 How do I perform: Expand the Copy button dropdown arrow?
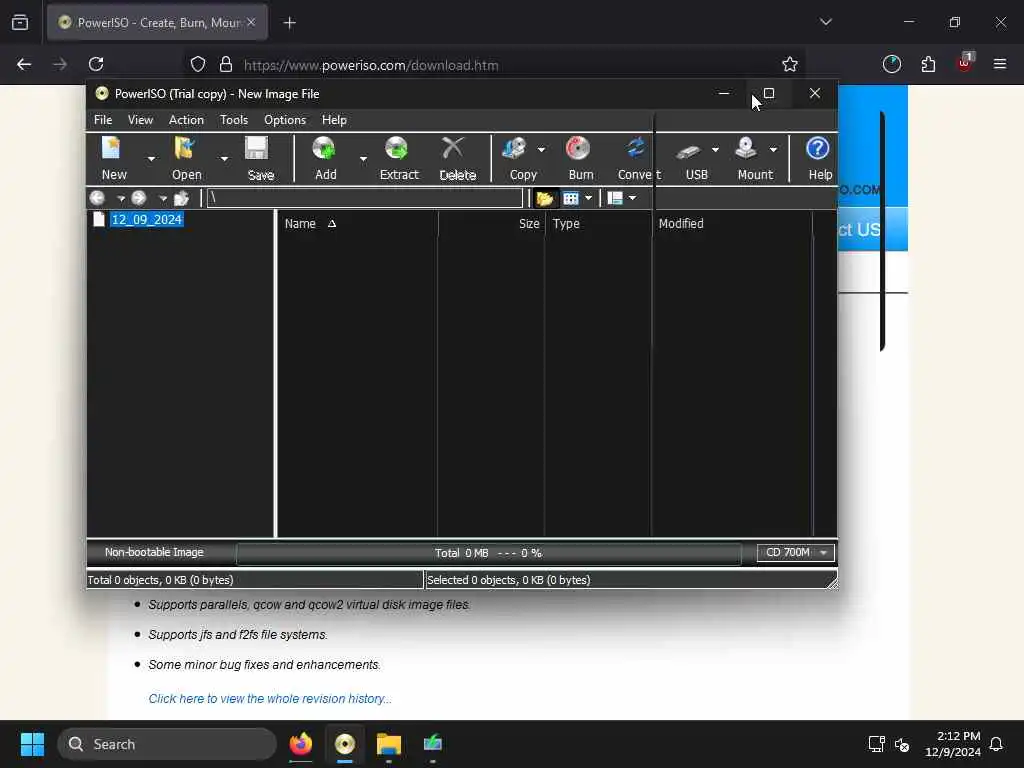(541, 150)
